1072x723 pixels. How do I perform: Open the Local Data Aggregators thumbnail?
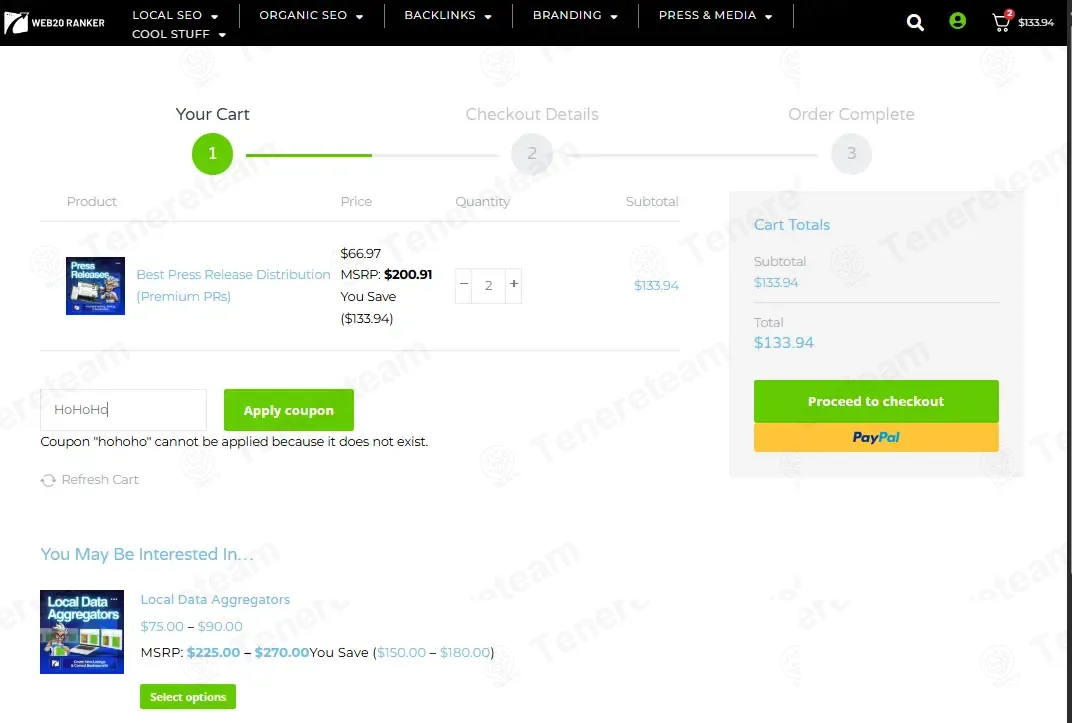coord(82,632)
